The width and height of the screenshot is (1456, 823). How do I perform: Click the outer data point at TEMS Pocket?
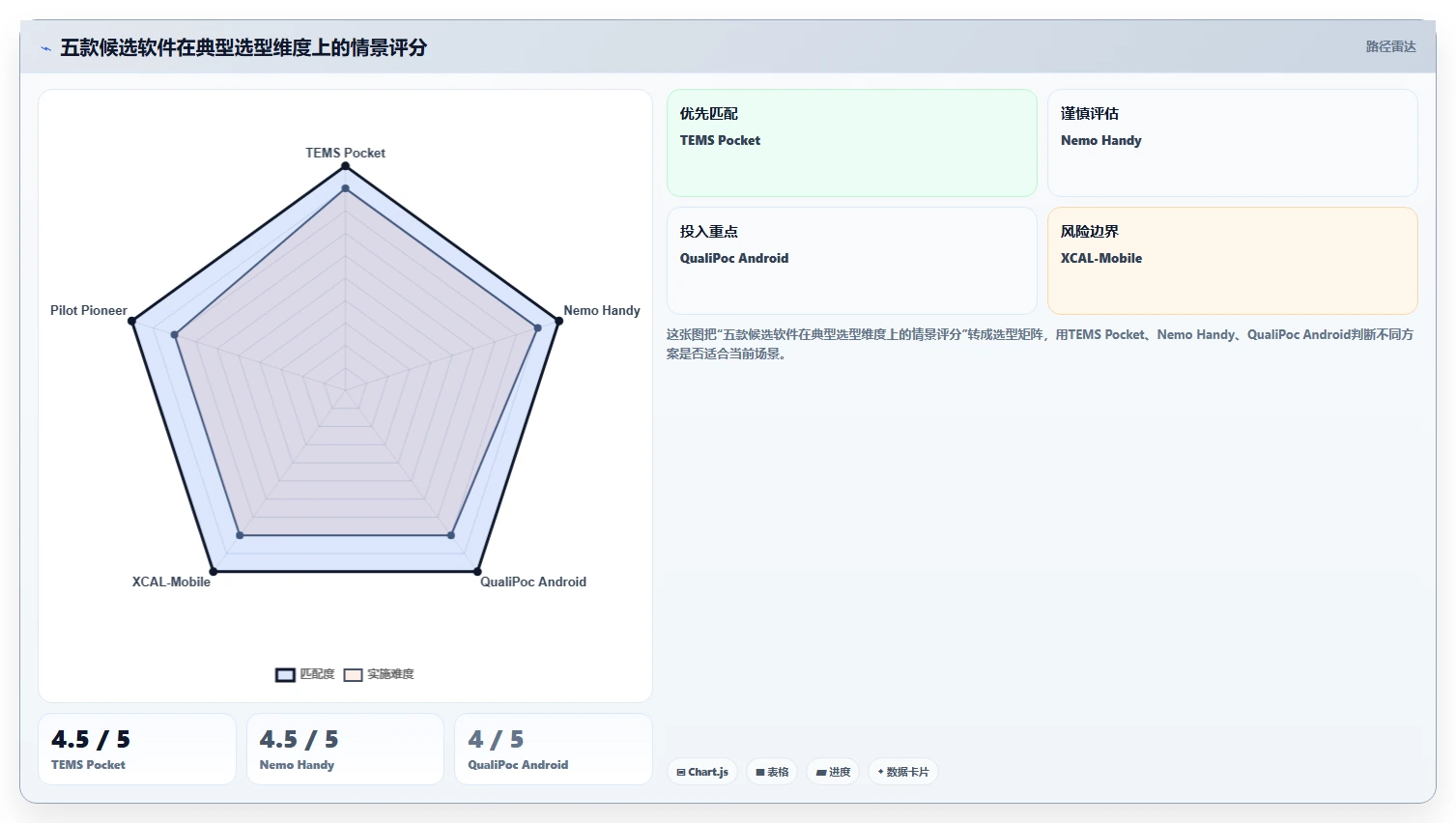point(345,166)
